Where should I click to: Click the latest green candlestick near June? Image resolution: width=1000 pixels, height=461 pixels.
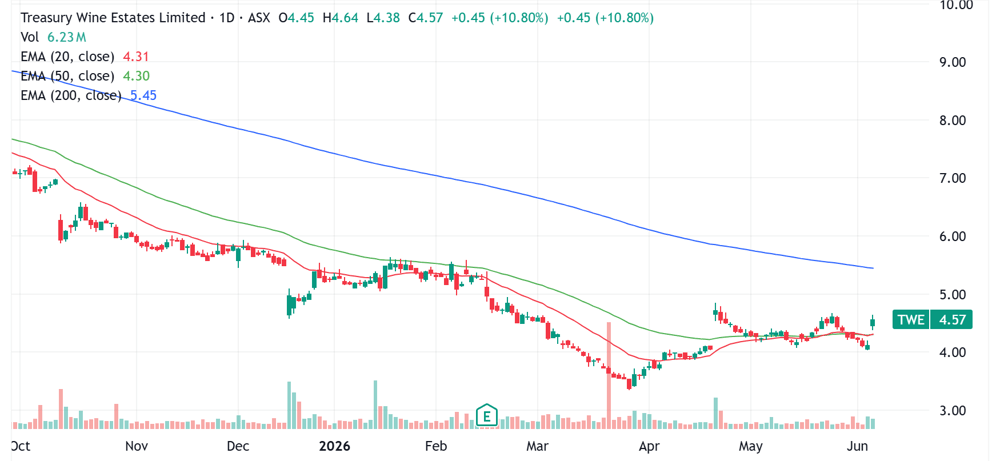(872, 323)
